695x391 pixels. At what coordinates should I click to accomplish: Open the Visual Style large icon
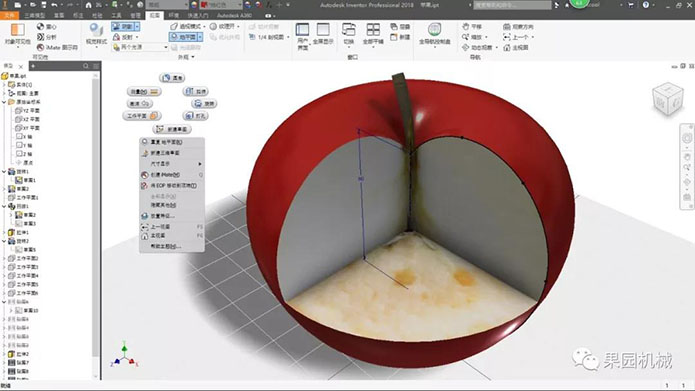(96, 30)
